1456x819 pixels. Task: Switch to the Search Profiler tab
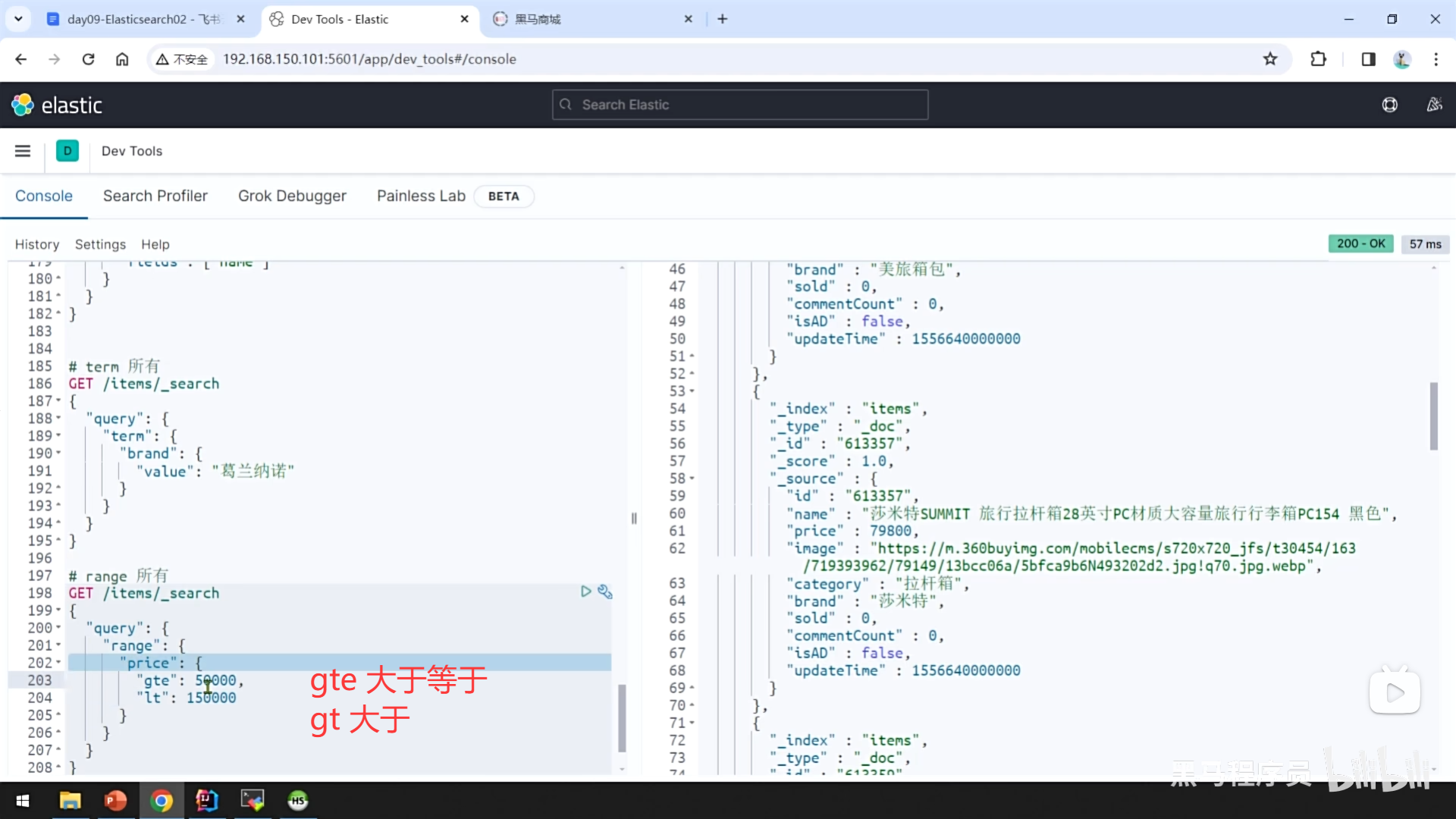tap(155, 196)
